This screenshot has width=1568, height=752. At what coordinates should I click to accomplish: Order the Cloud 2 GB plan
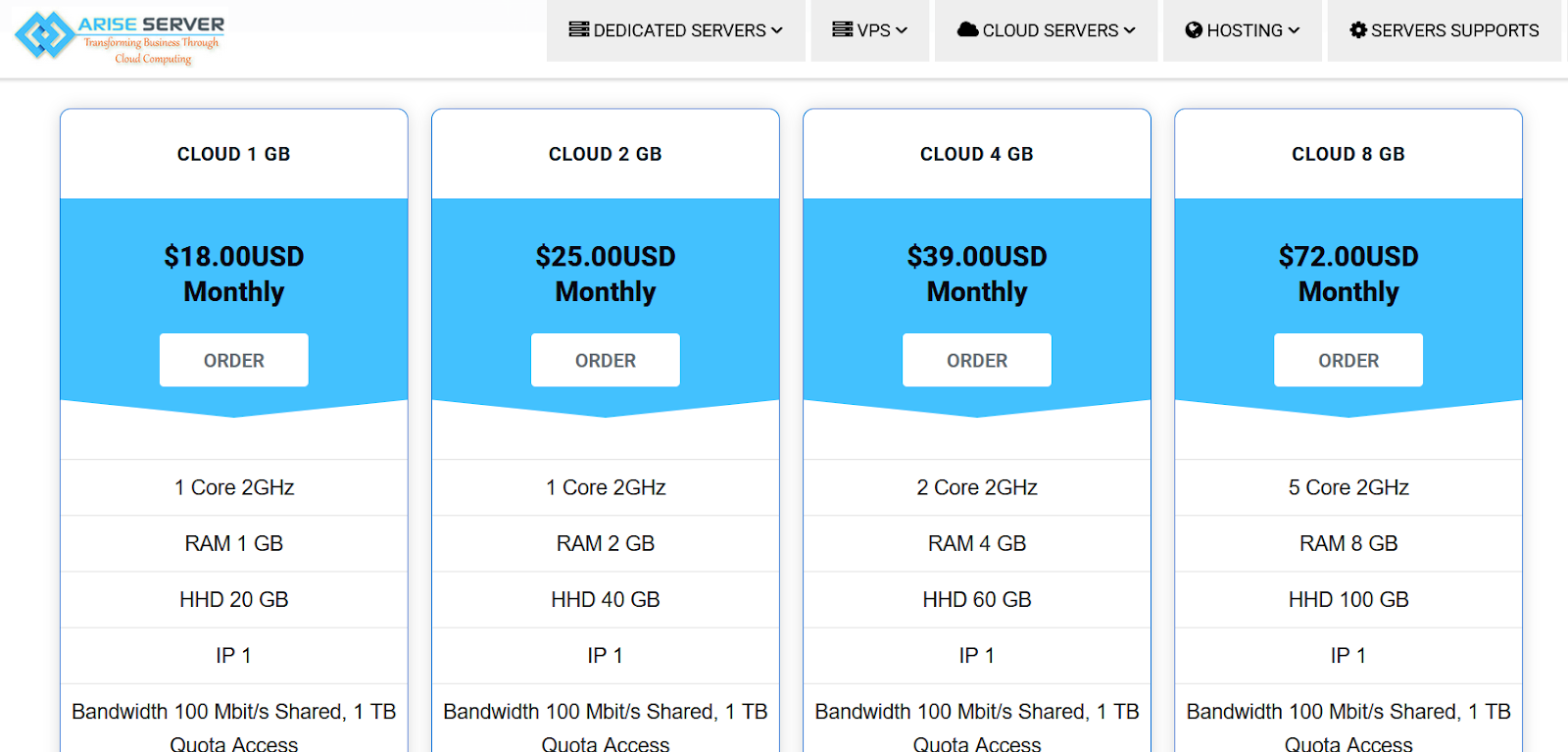click(605, 360)
